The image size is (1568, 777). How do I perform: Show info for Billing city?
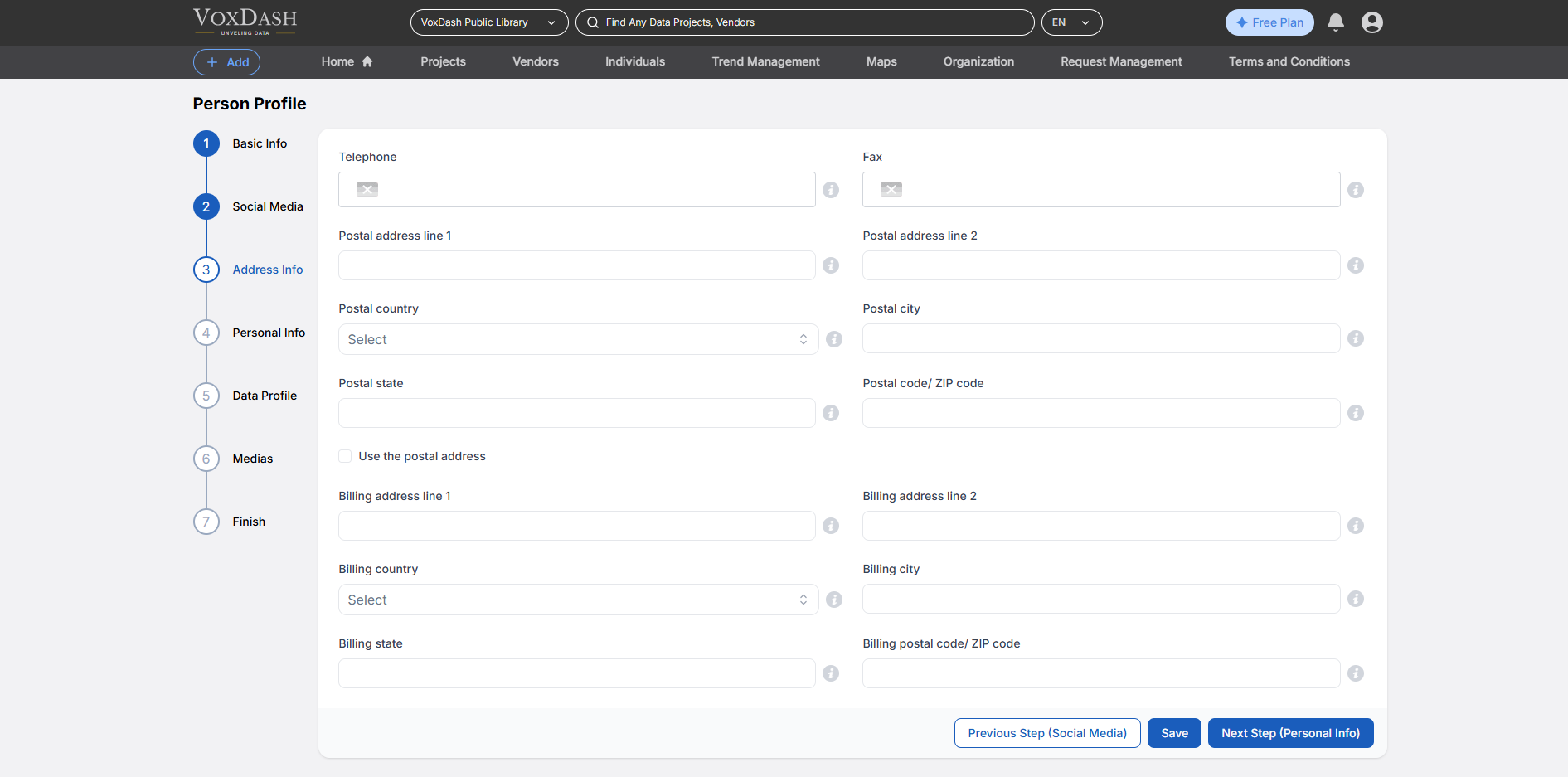tap(1356, 599)
